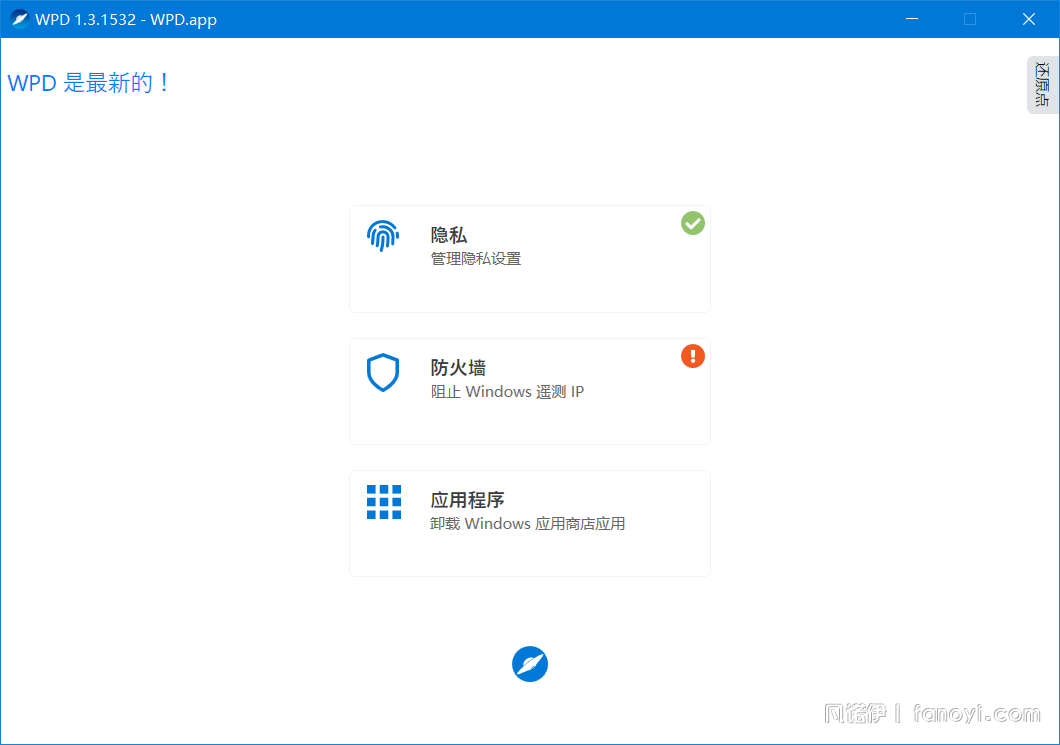Click the 卸载 Windows 应用商店应用 description

pos(527,524)
